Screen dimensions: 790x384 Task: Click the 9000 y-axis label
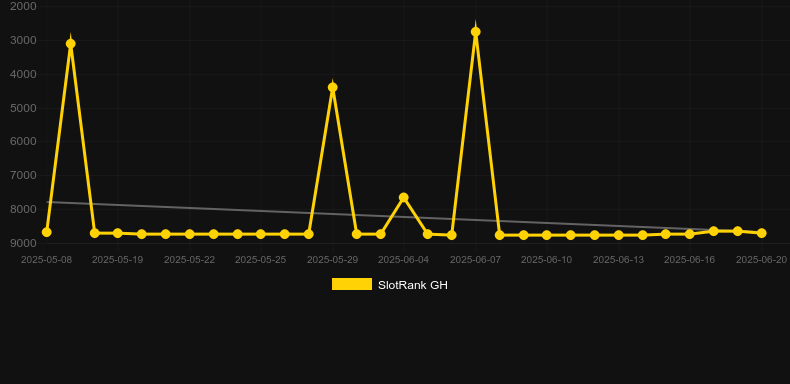point(23,243)
